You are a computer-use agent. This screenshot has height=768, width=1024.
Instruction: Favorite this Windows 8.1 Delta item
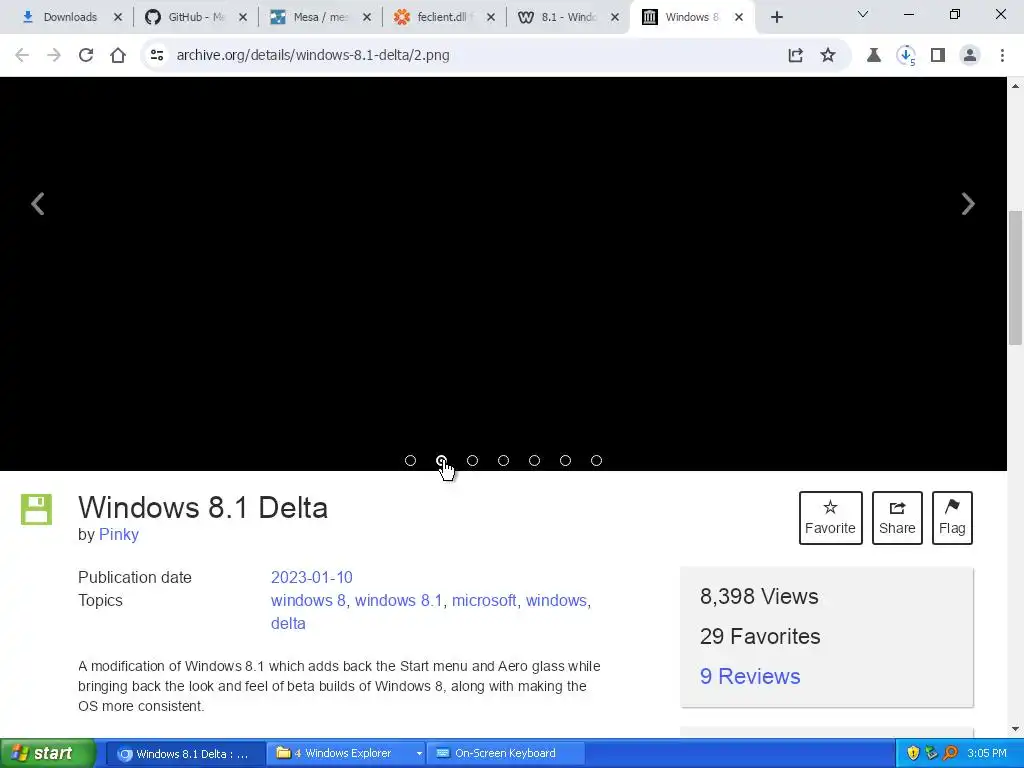(830, 518)
